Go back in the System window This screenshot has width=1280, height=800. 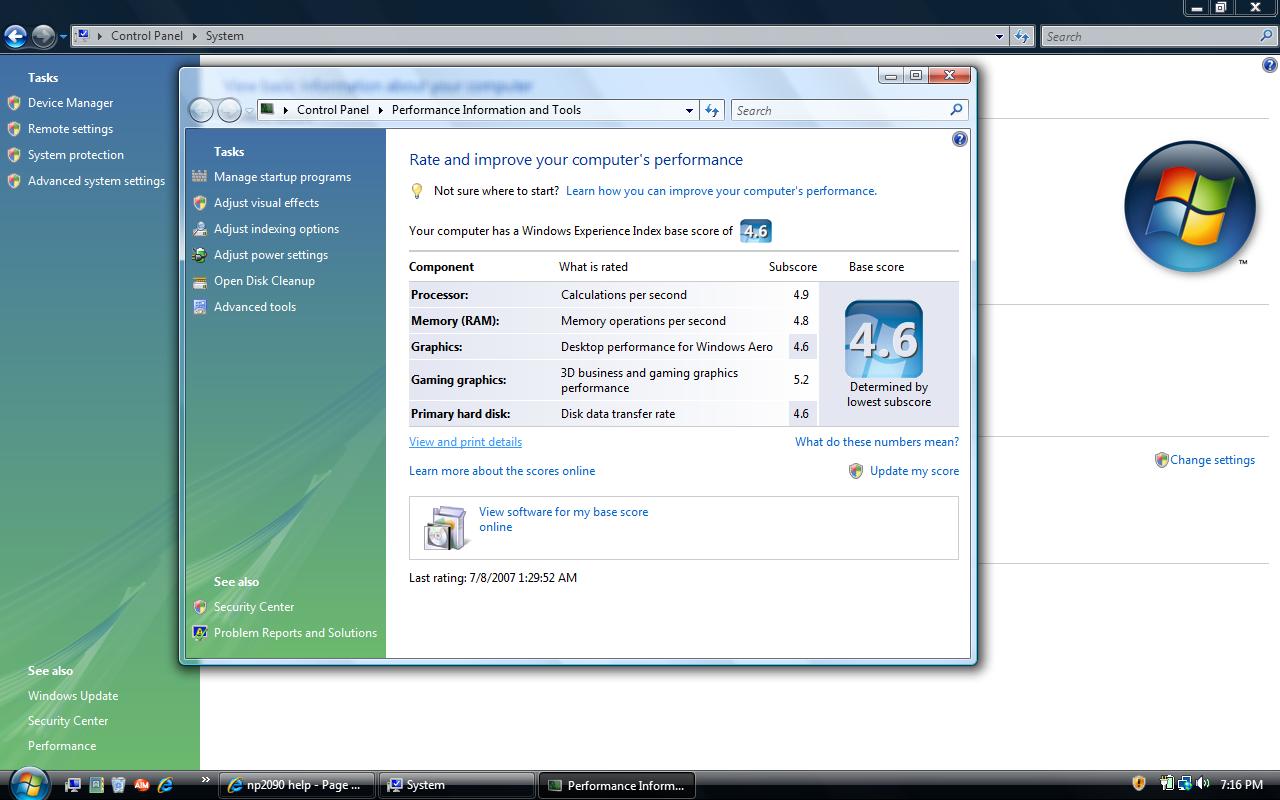(15, 37)
